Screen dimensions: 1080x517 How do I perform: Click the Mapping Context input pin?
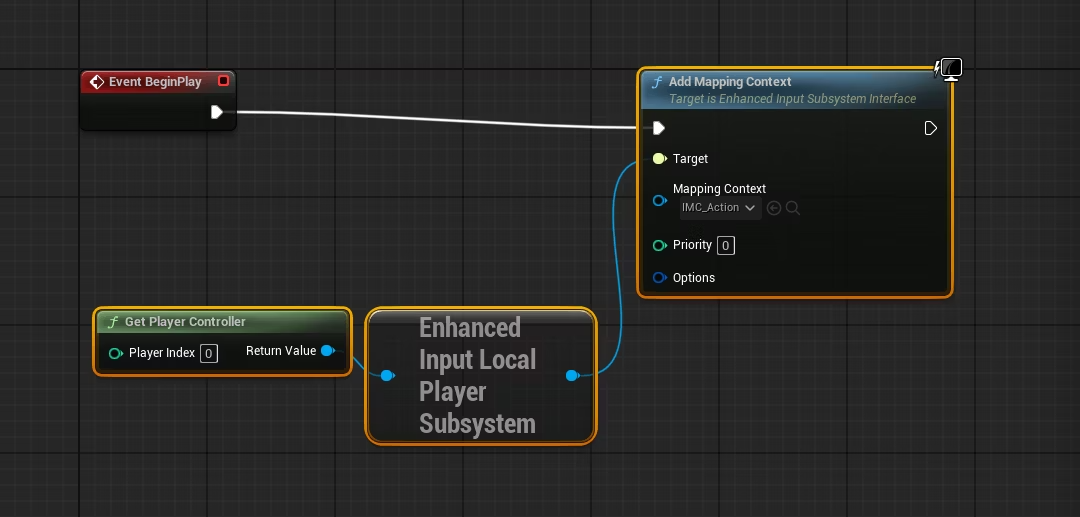click(660, 200)
